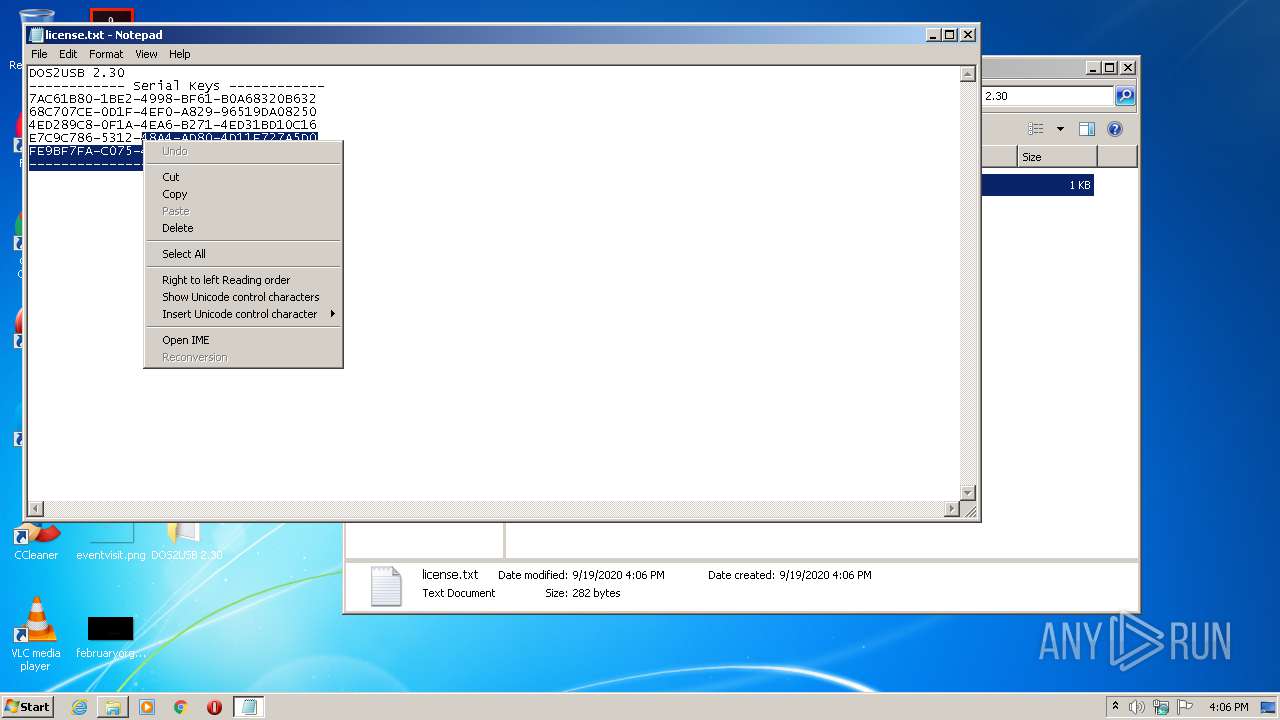Change the view icon in Explorer toolbar
The image size is (1280, 720).
(x=1036, y=129)
